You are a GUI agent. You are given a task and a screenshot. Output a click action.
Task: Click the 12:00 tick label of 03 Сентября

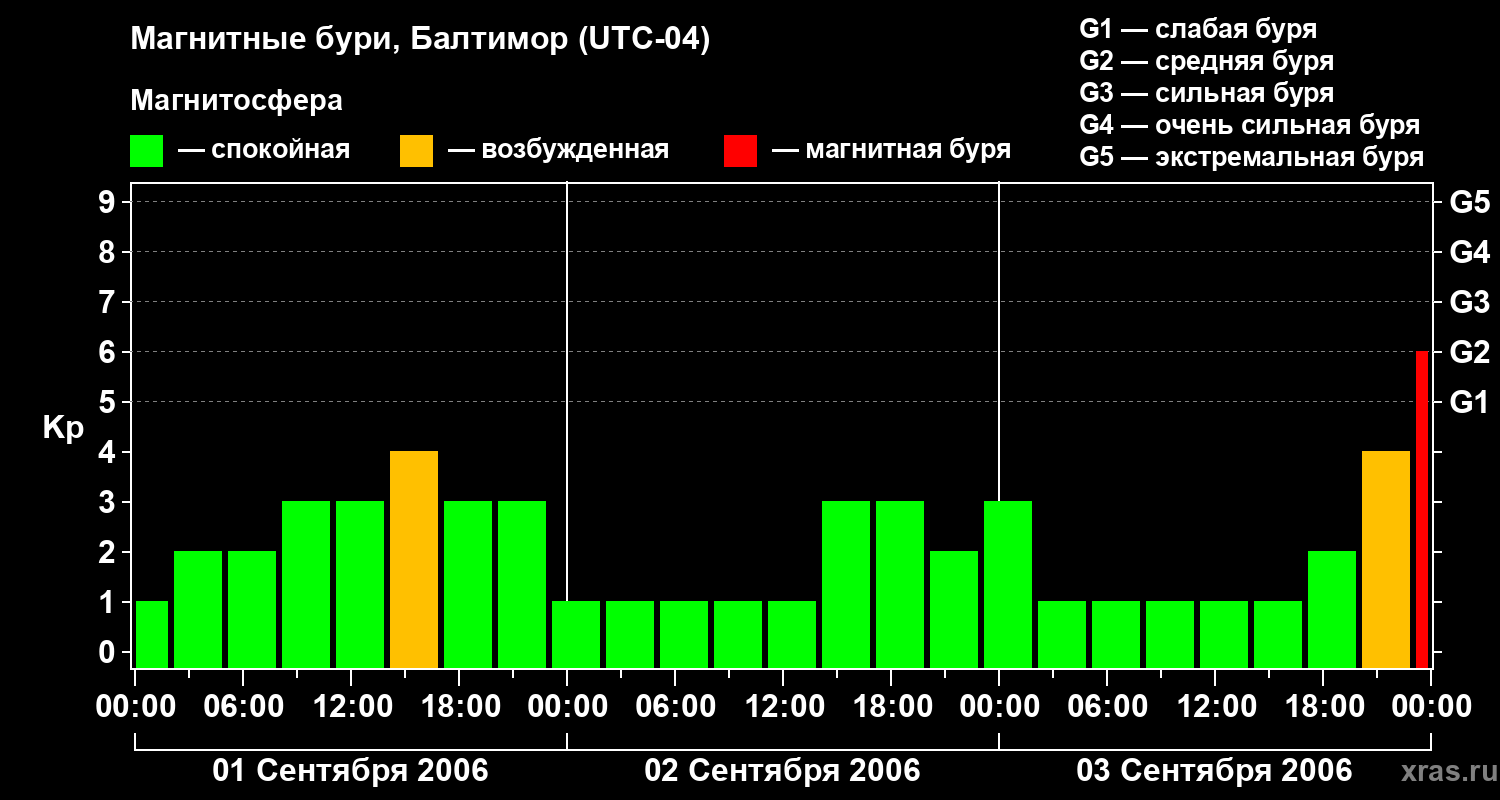[x=1215, y=707]
